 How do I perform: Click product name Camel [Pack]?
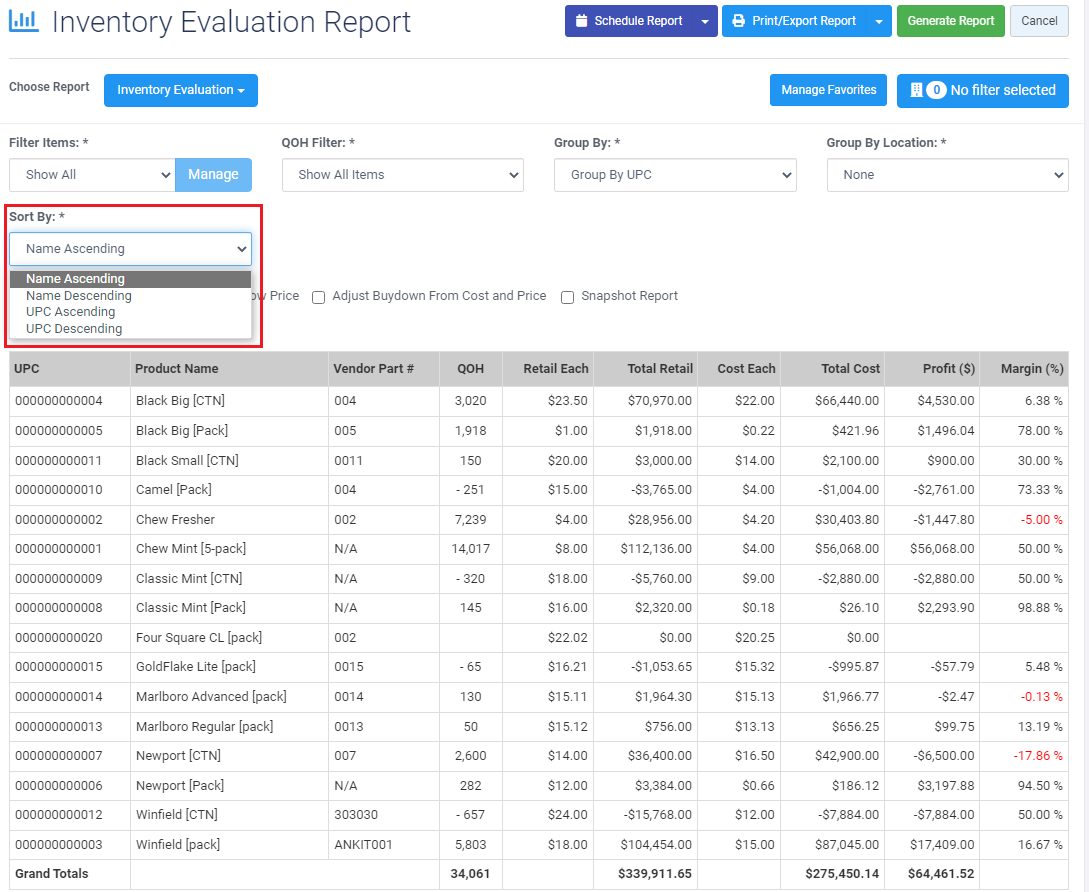click(x=174, y=490)
